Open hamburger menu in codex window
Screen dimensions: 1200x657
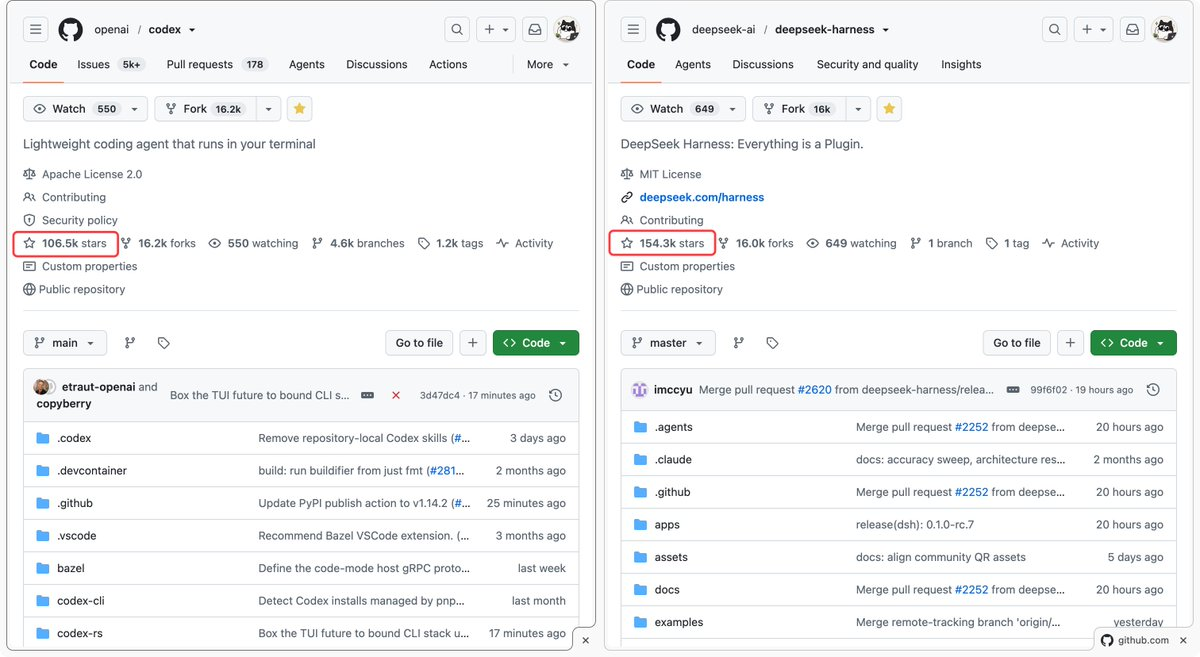point(36,30)
